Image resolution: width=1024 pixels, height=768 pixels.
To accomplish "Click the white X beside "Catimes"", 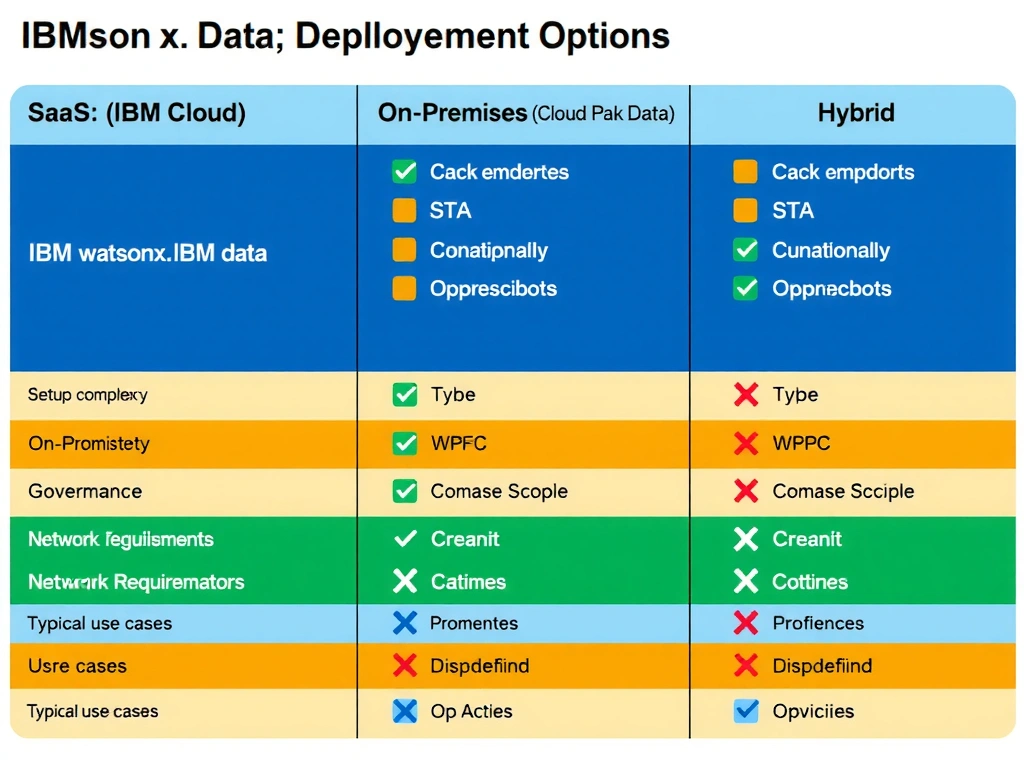I will click(405, 581).
